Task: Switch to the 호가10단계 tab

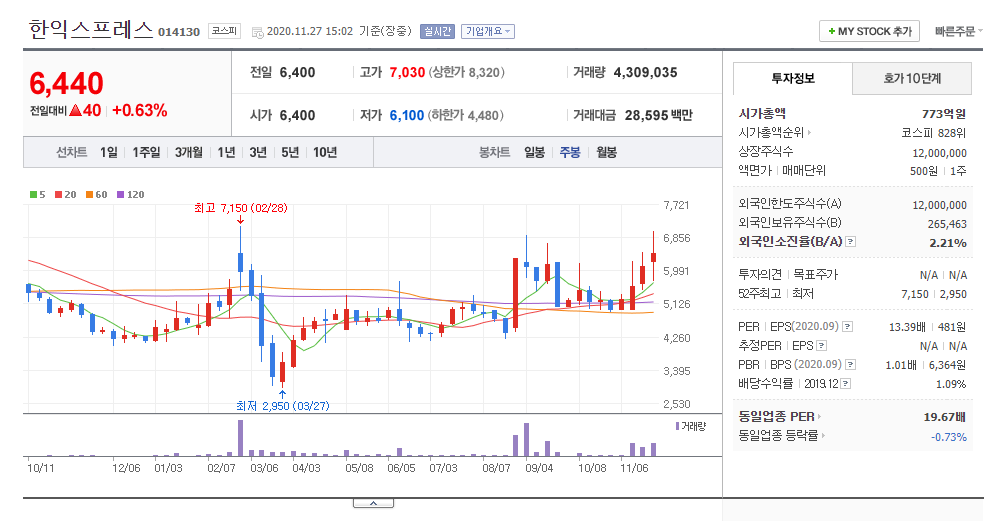Action: click(x=912, y=78)
